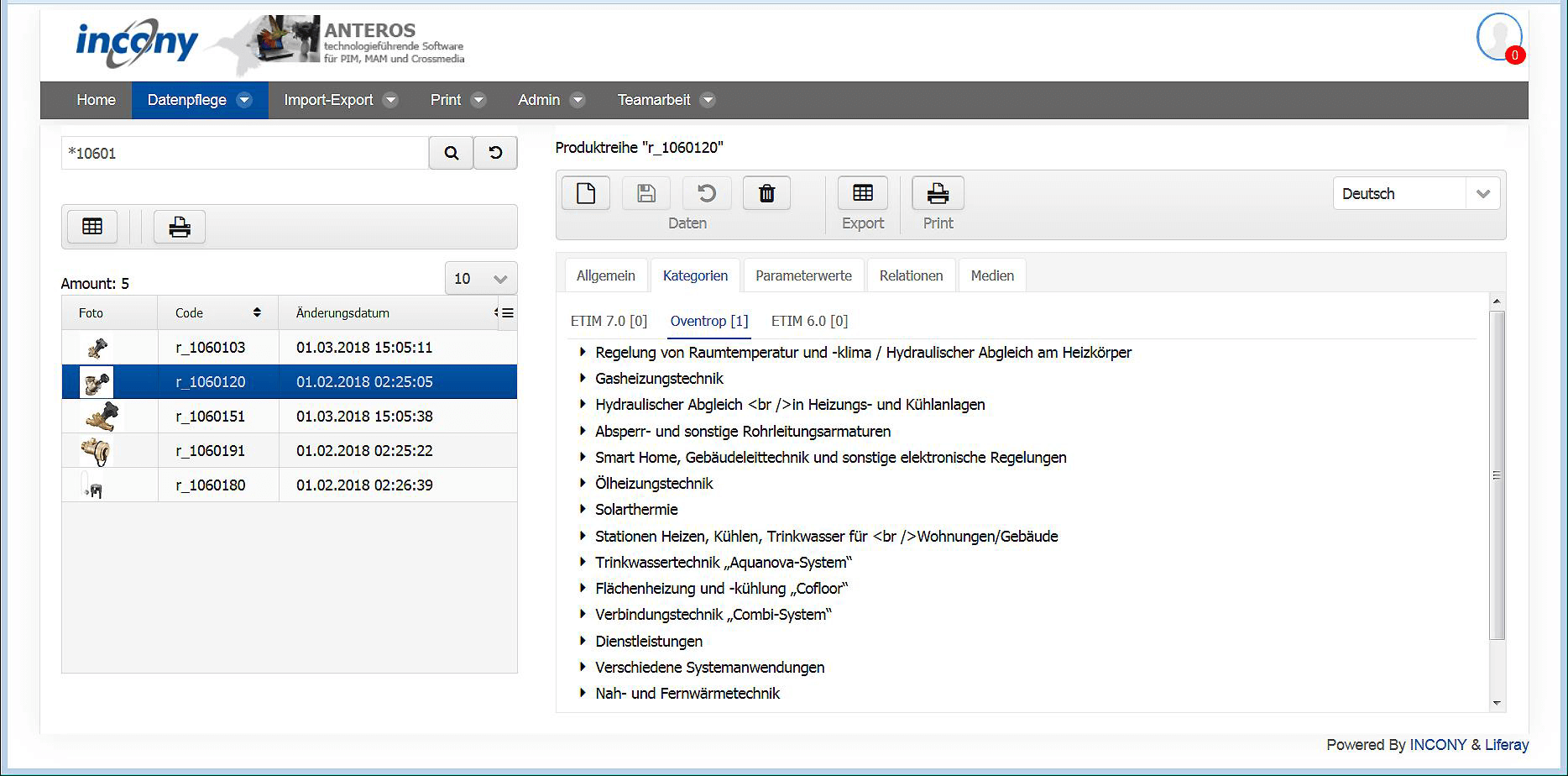Screen dimensions: 1568x776
Task: Select Verschiedene Systemanwendungen tree item
Action: [x=710, y=667]
